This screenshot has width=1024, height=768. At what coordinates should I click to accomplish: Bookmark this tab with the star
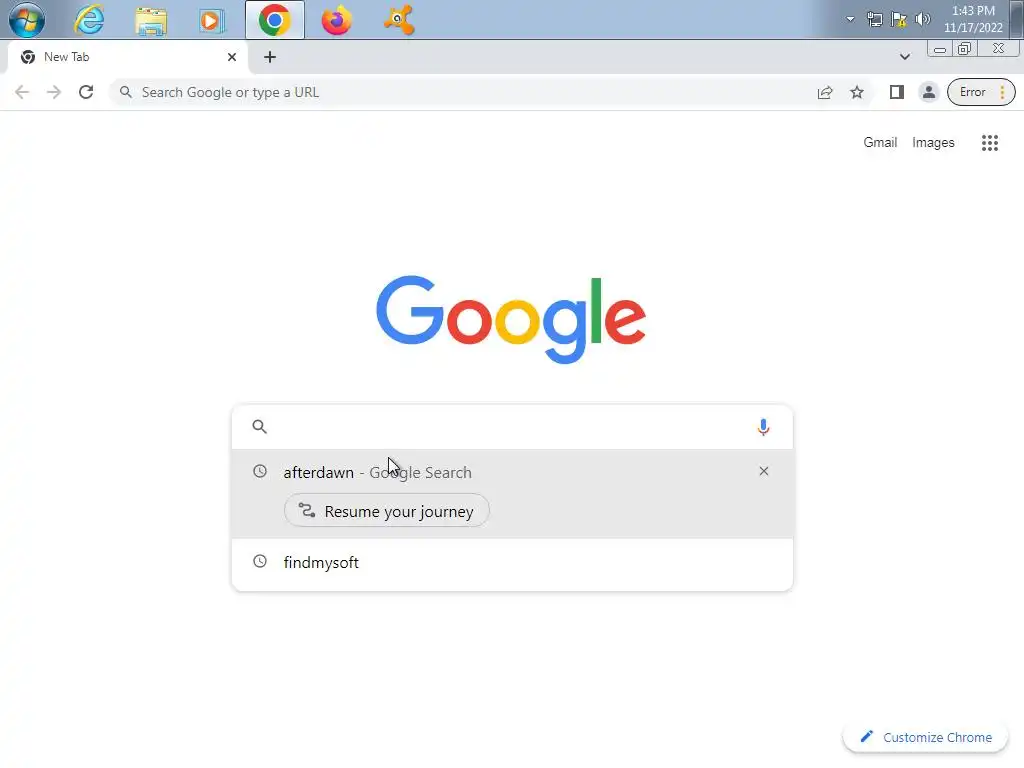(x=857, y=92)
